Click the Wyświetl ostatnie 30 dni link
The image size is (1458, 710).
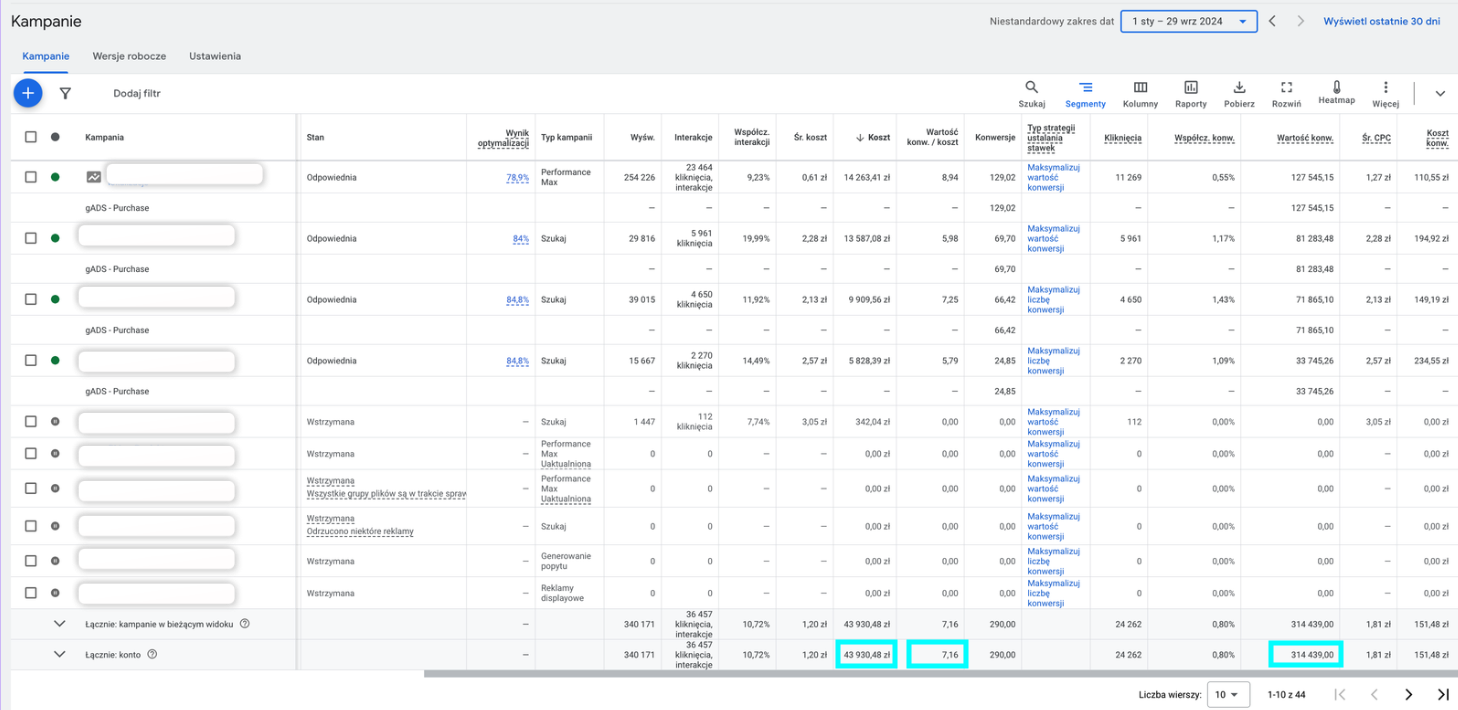(x=1381, y=21)
